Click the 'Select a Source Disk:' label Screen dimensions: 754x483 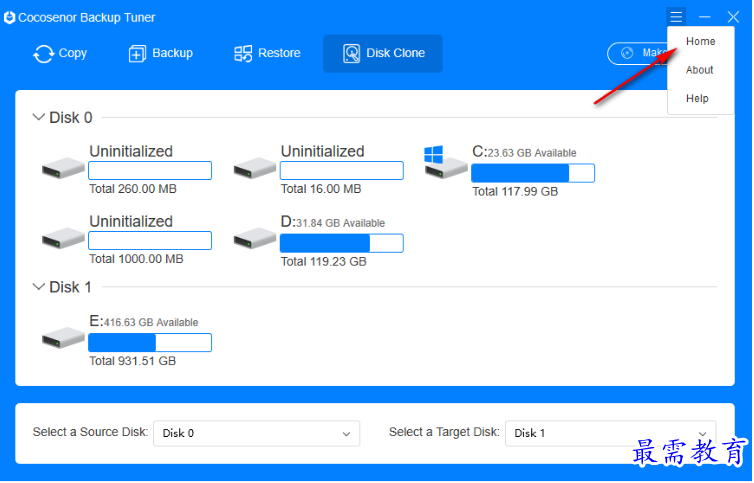pos(90,432)
